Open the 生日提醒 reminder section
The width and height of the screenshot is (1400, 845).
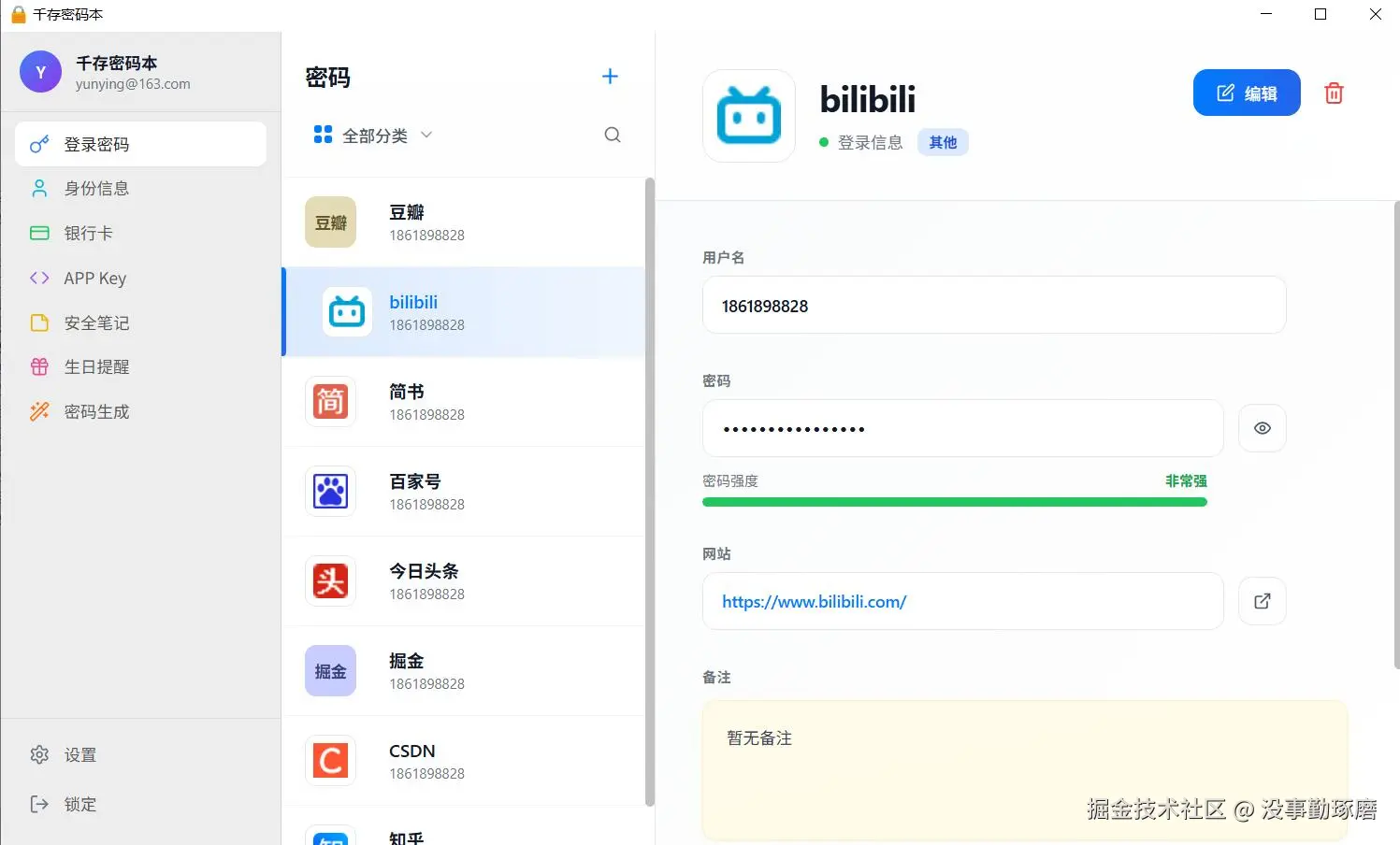click(97, 366)
